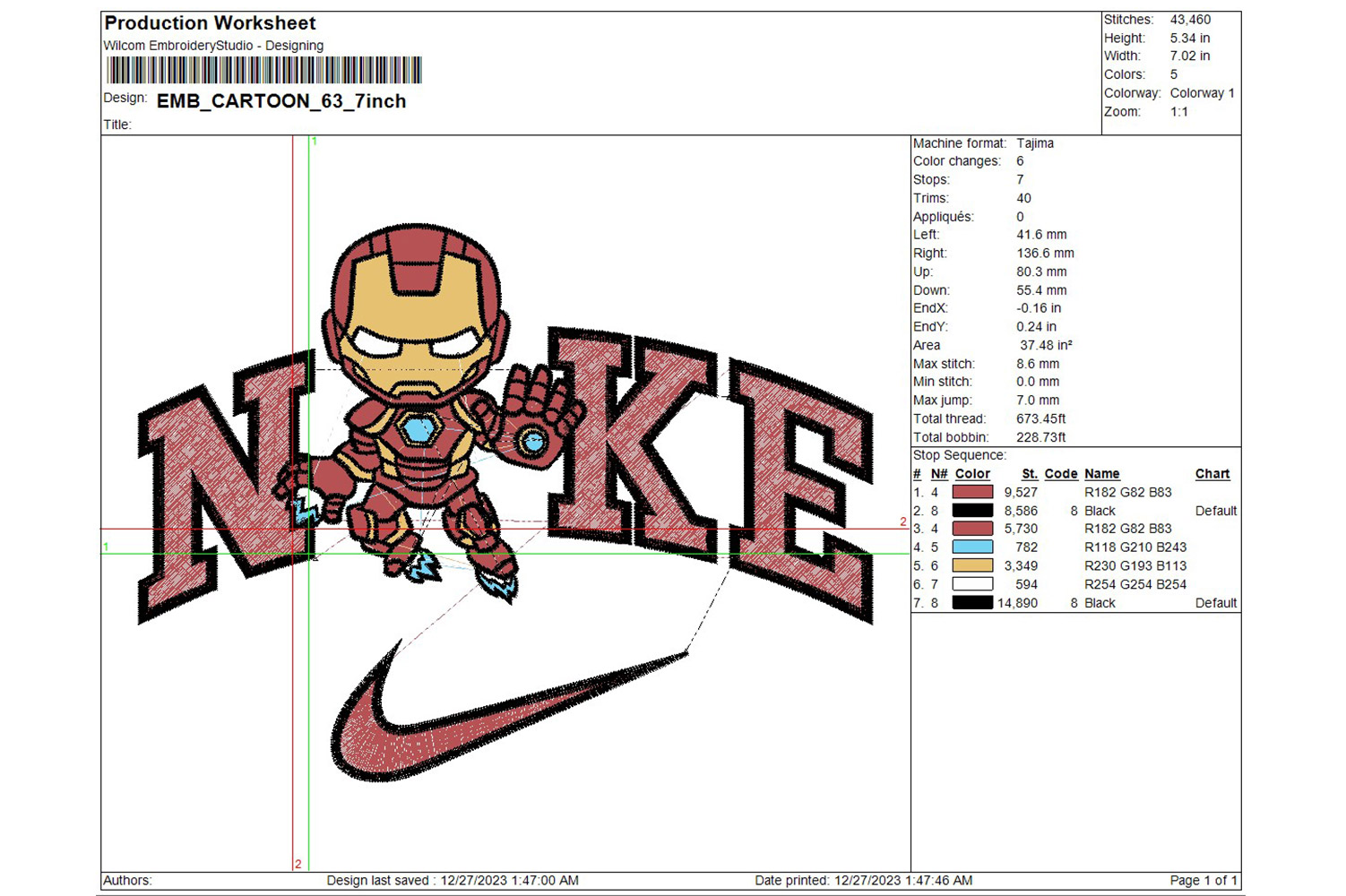Click the arc reactor on Iron Man's chest
The height and width of the screenshot is (896, 1346).
418,429
